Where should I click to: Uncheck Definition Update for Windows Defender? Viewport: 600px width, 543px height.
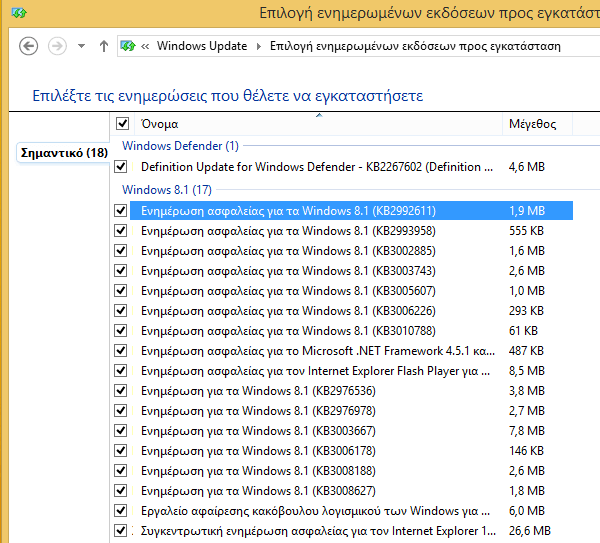[121, 166]
